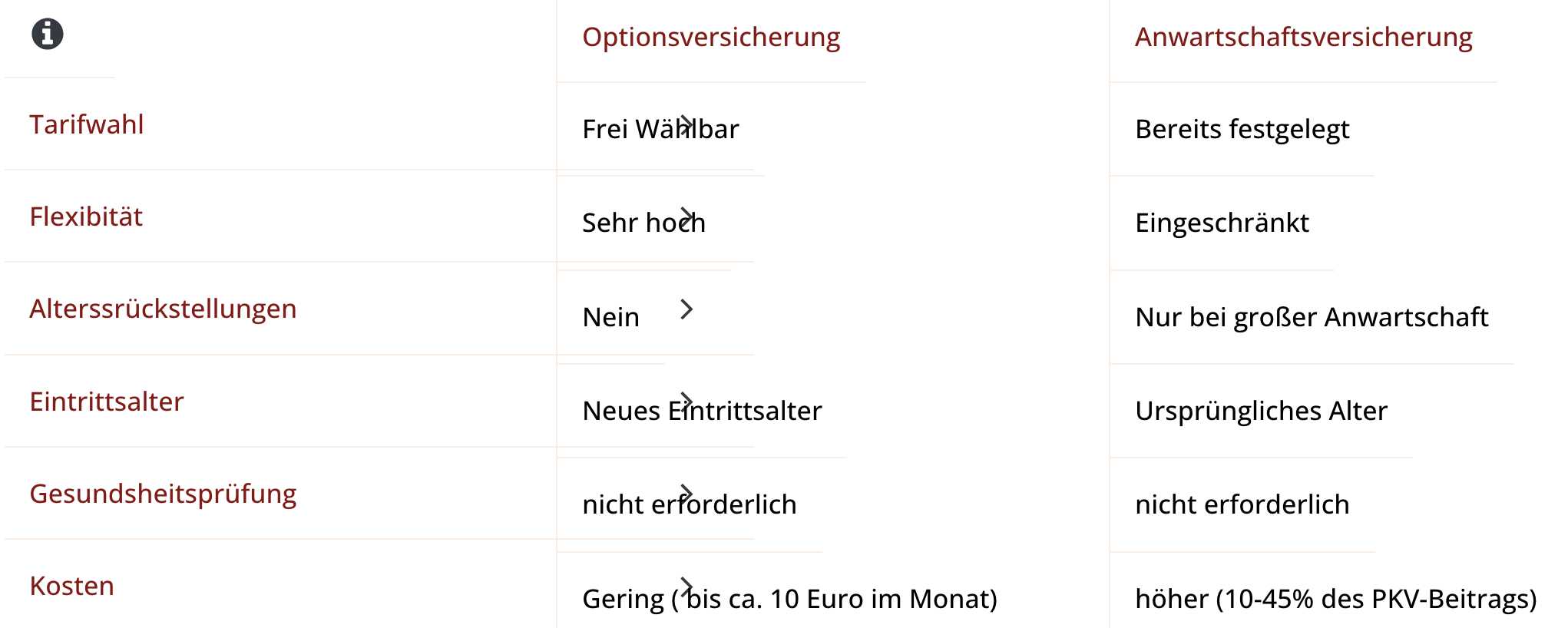Click the Tarifwahl row label
This screenshot has height=628, width=1568.
pos(87,124)
